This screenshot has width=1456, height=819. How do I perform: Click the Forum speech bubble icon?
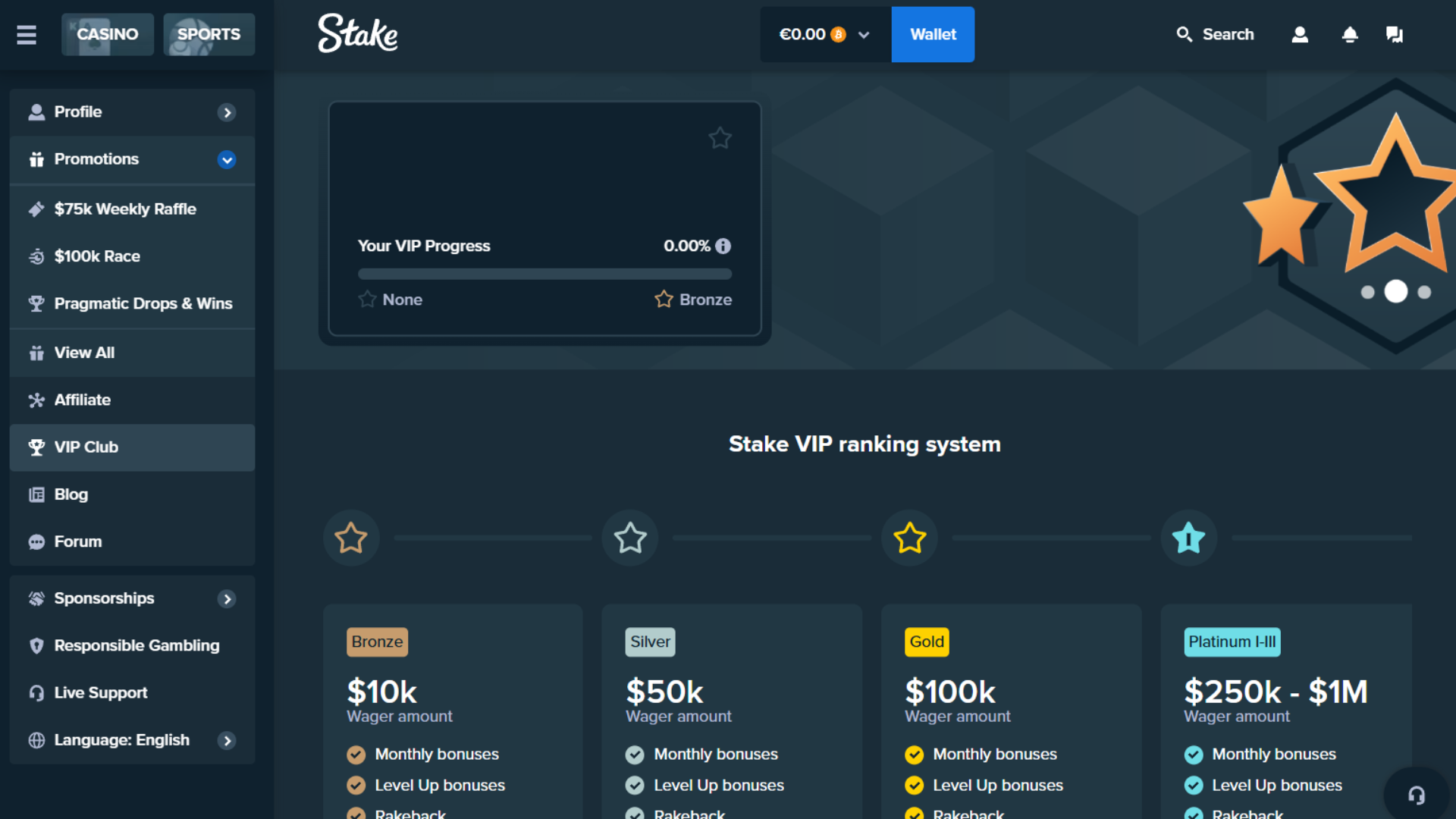(36, 542)
